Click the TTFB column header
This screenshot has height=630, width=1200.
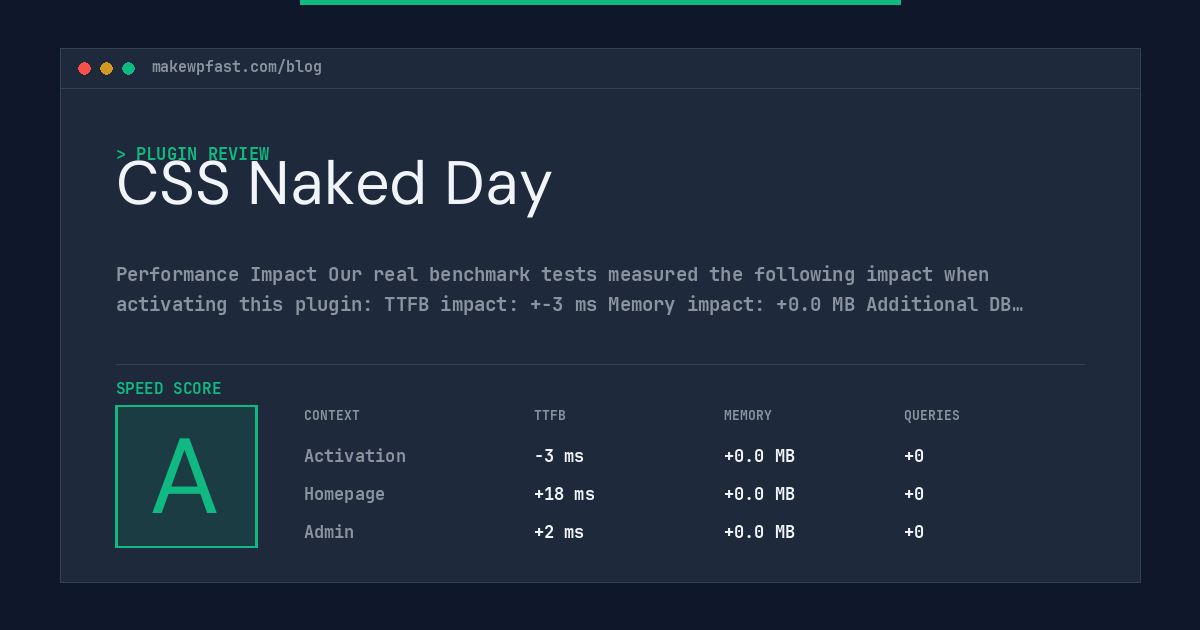click(x=550, y=416)
